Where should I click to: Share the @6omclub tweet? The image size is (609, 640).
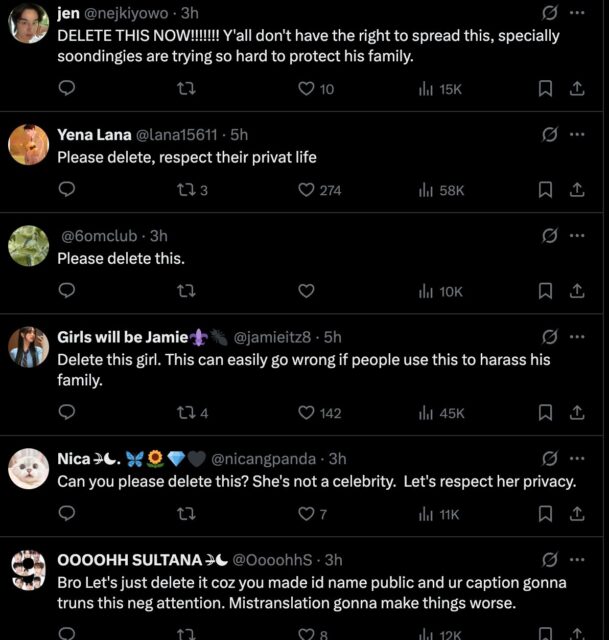(577, 291)
